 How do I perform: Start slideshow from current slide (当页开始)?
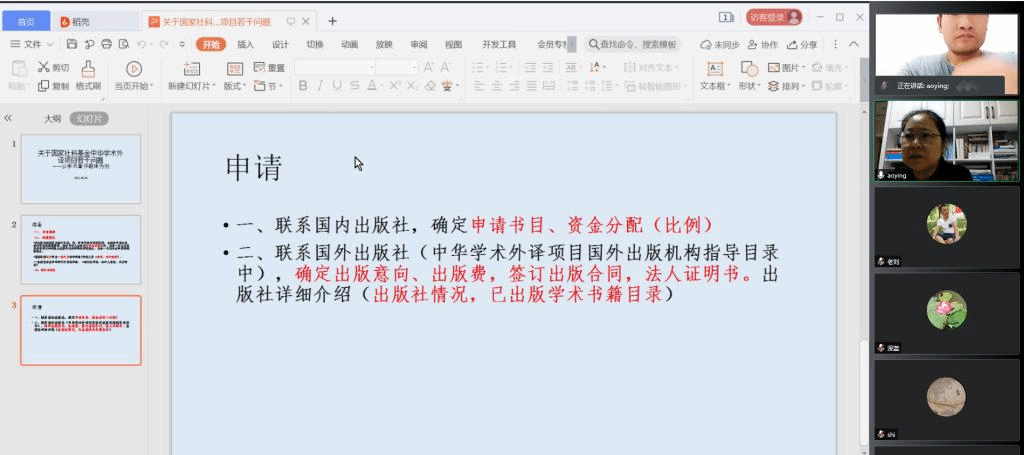[x=134, y=75]
